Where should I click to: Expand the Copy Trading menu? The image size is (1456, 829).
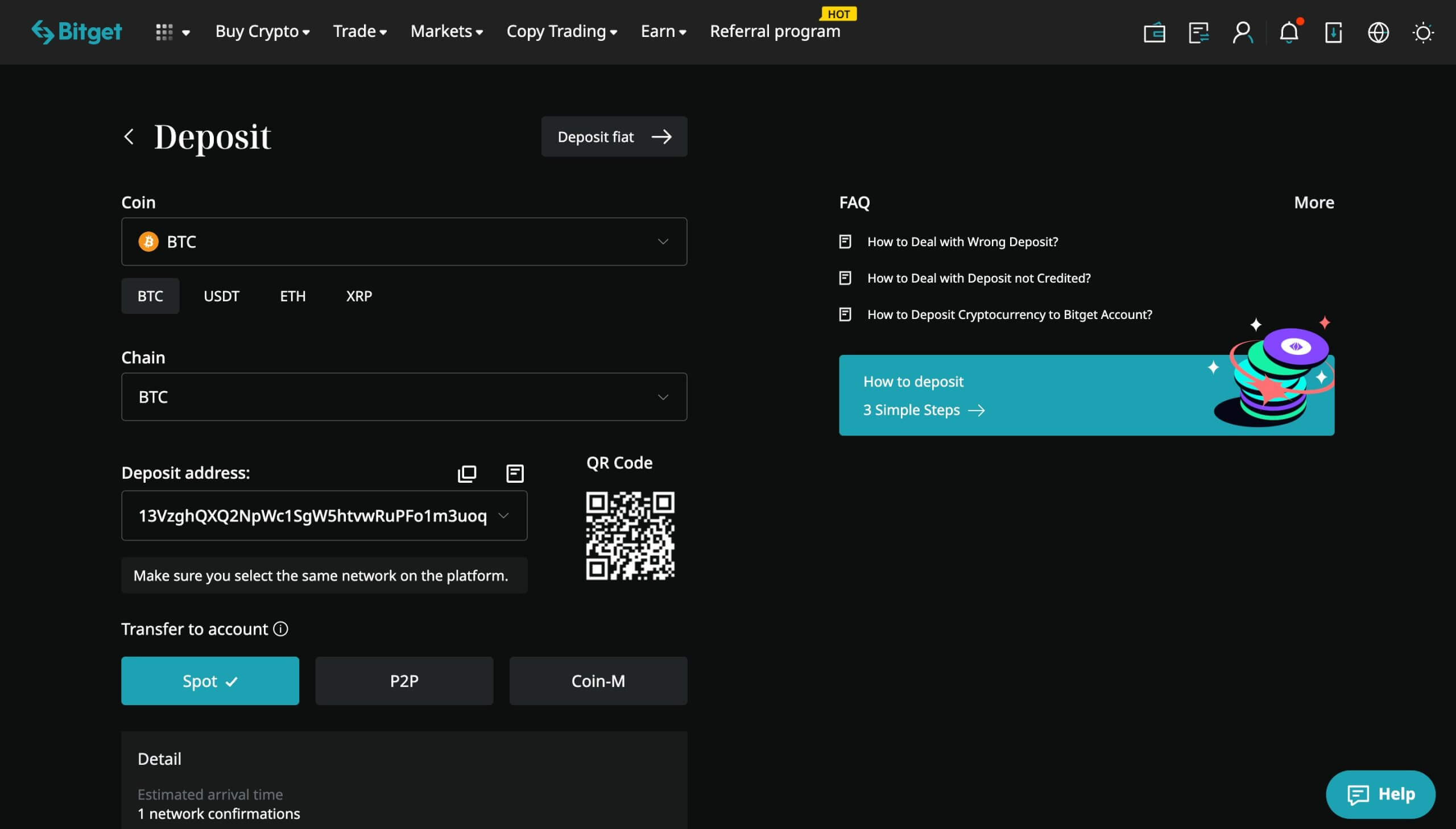click(562, 31)
